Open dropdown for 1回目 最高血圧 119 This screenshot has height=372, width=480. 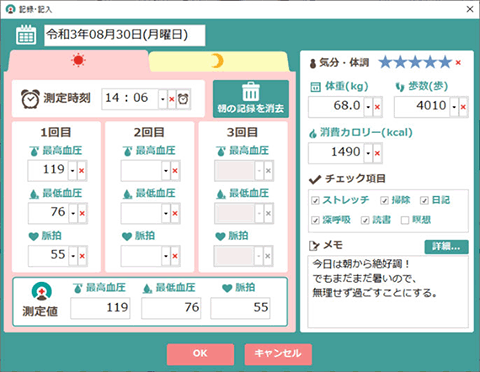click(x=73, y=171)
